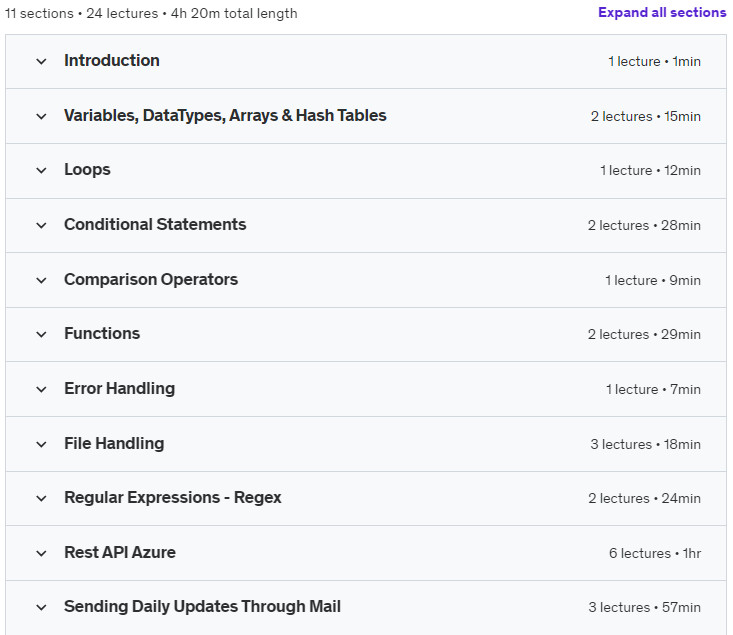Expand the Introduction section chevron
Screen dimensions: 733x635
[x=41, y=61]
